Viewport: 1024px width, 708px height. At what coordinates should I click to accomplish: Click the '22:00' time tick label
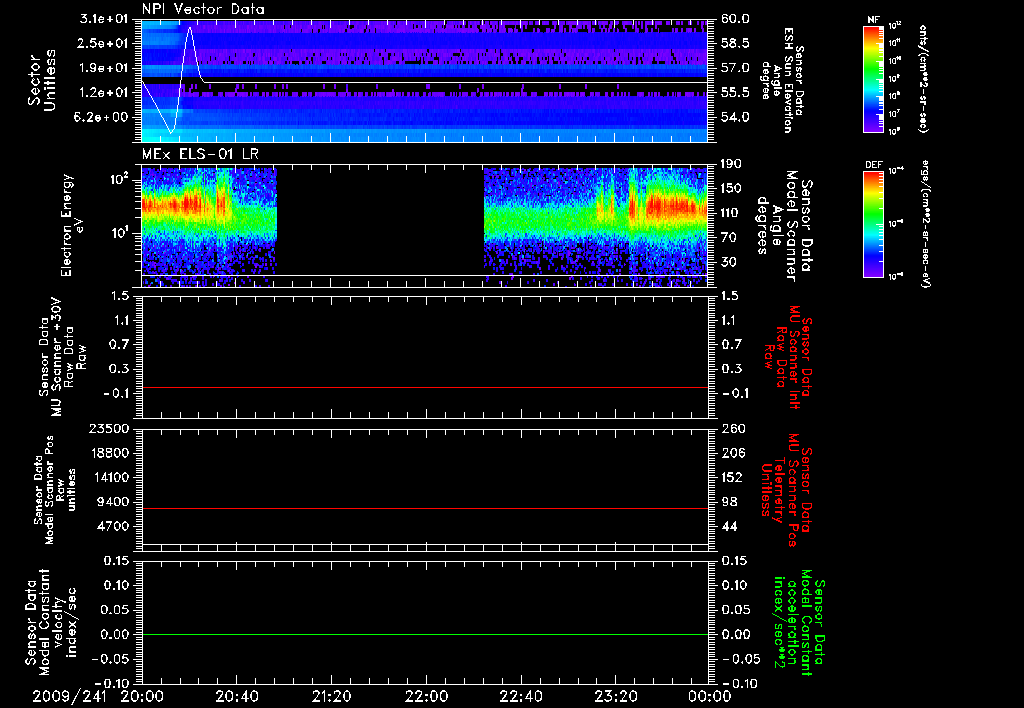[x=426, y=696]
